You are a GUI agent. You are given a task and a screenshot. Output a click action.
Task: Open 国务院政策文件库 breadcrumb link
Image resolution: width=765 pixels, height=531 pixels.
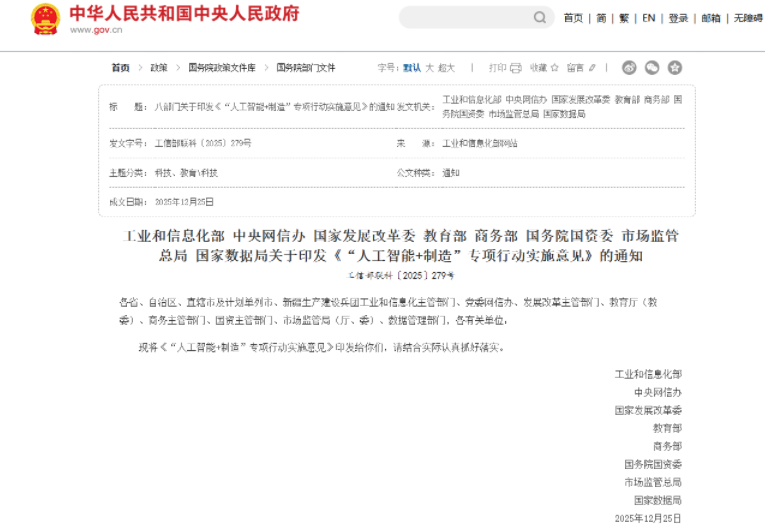click(222, 68)
